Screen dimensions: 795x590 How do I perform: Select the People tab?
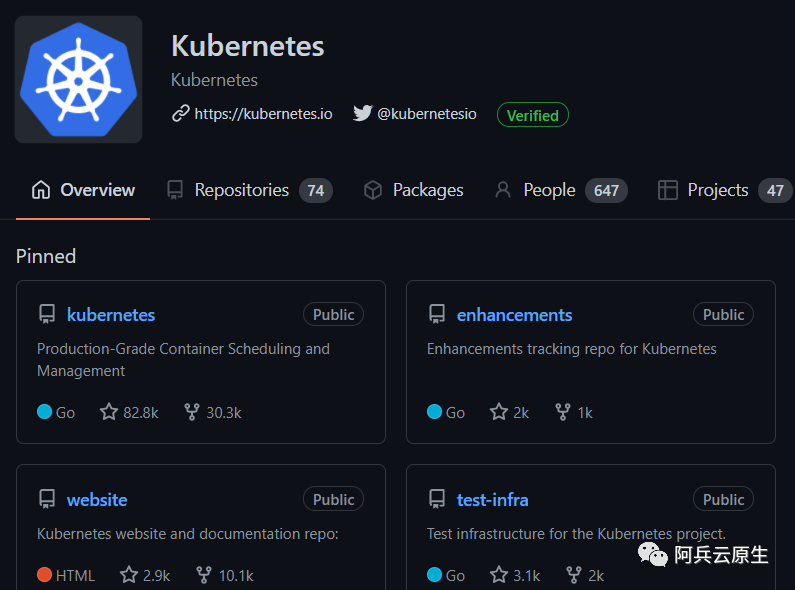(561, 190)
